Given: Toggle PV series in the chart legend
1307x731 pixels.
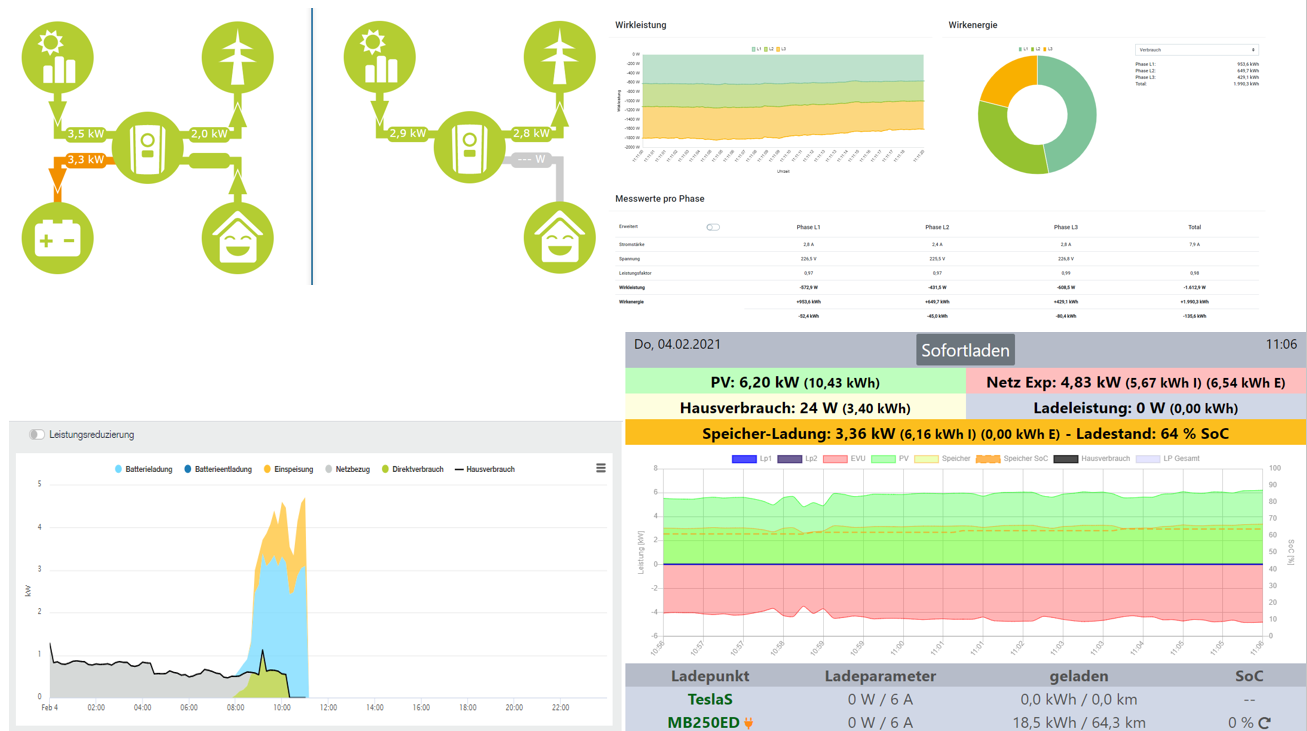Looking at the screenshot, I should point(890,459).
